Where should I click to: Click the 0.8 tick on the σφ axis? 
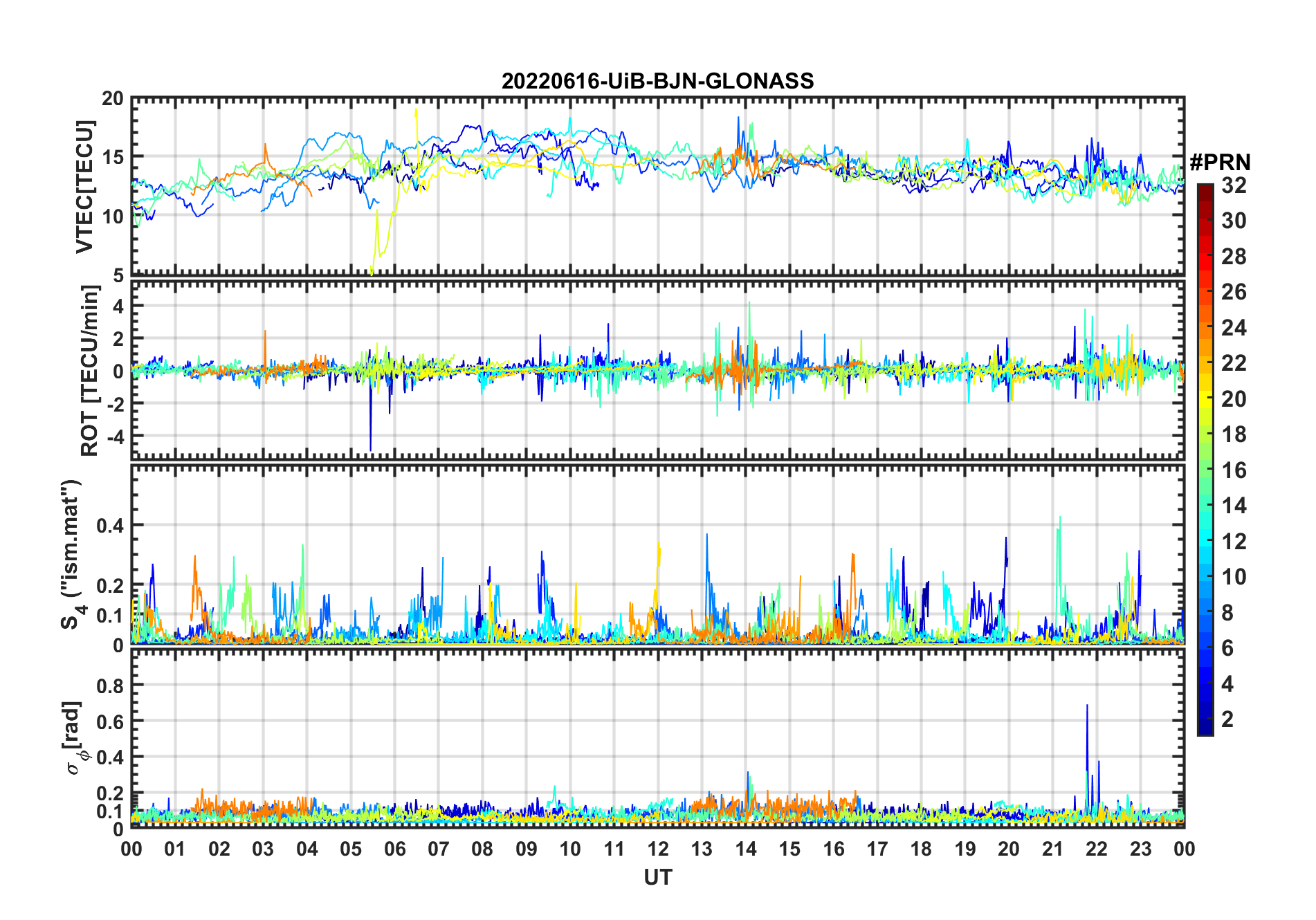click(x=110, y=686)
